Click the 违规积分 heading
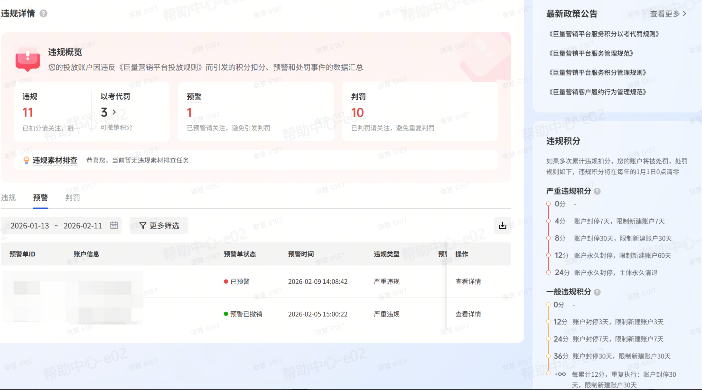Screen dimensions: 702x390 coord(563,141)
